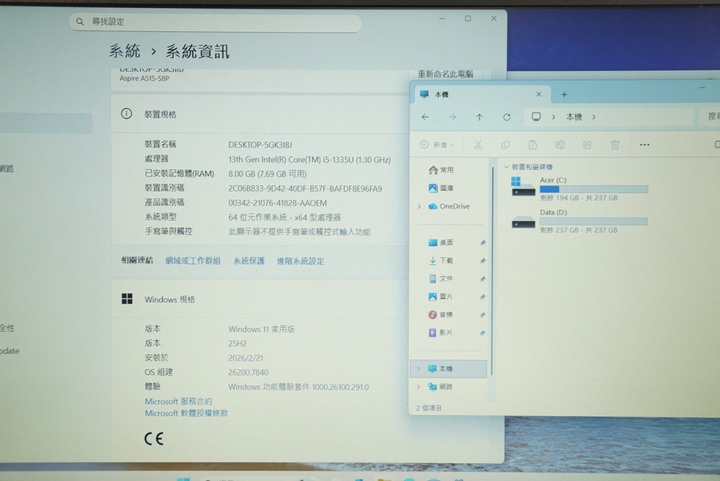Expand the 網路 Network tree node
Screen dimensions: 720x481
418,387
